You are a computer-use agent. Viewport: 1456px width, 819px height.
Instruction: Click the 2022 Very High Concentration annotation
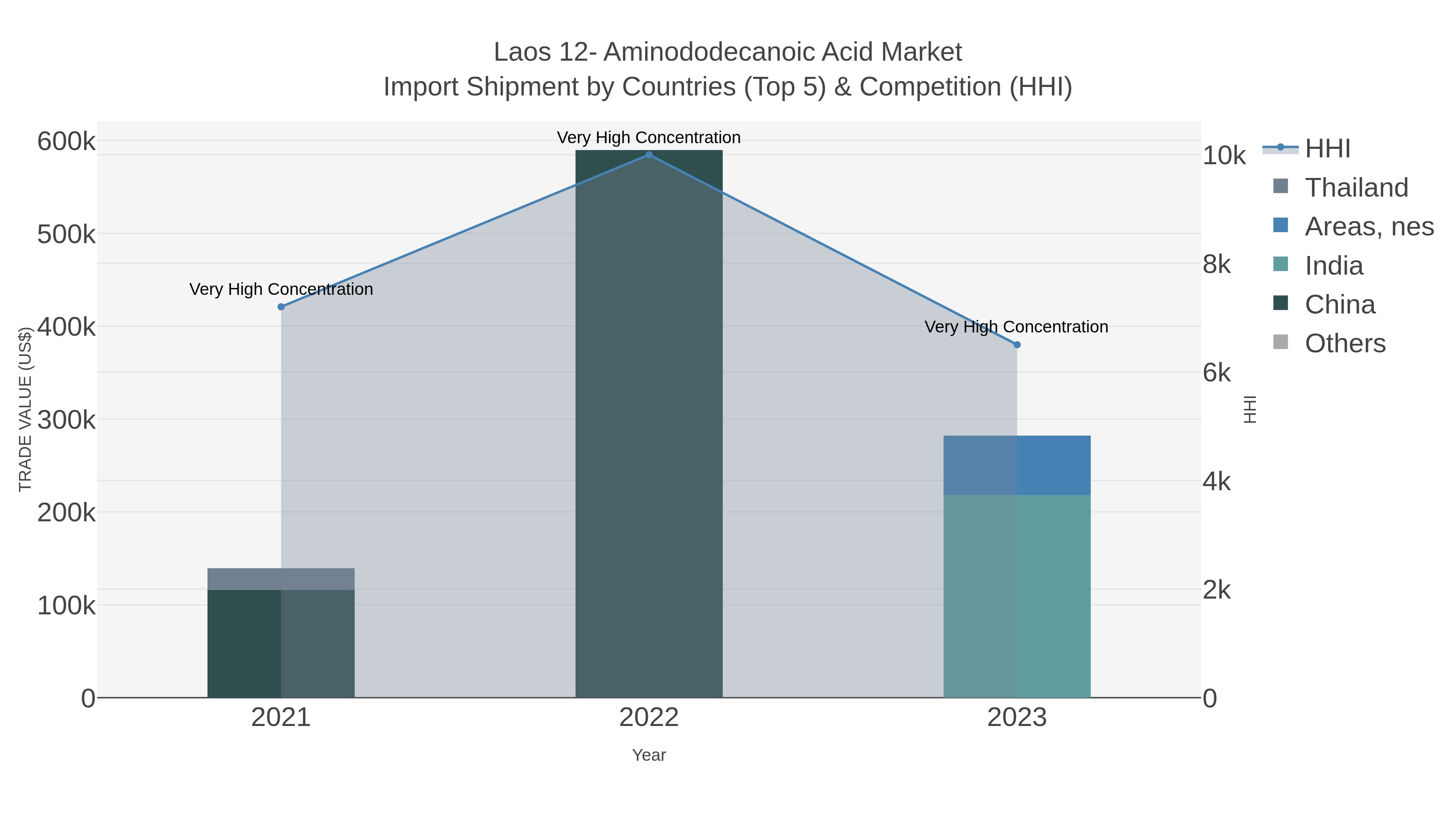[649, 138]
